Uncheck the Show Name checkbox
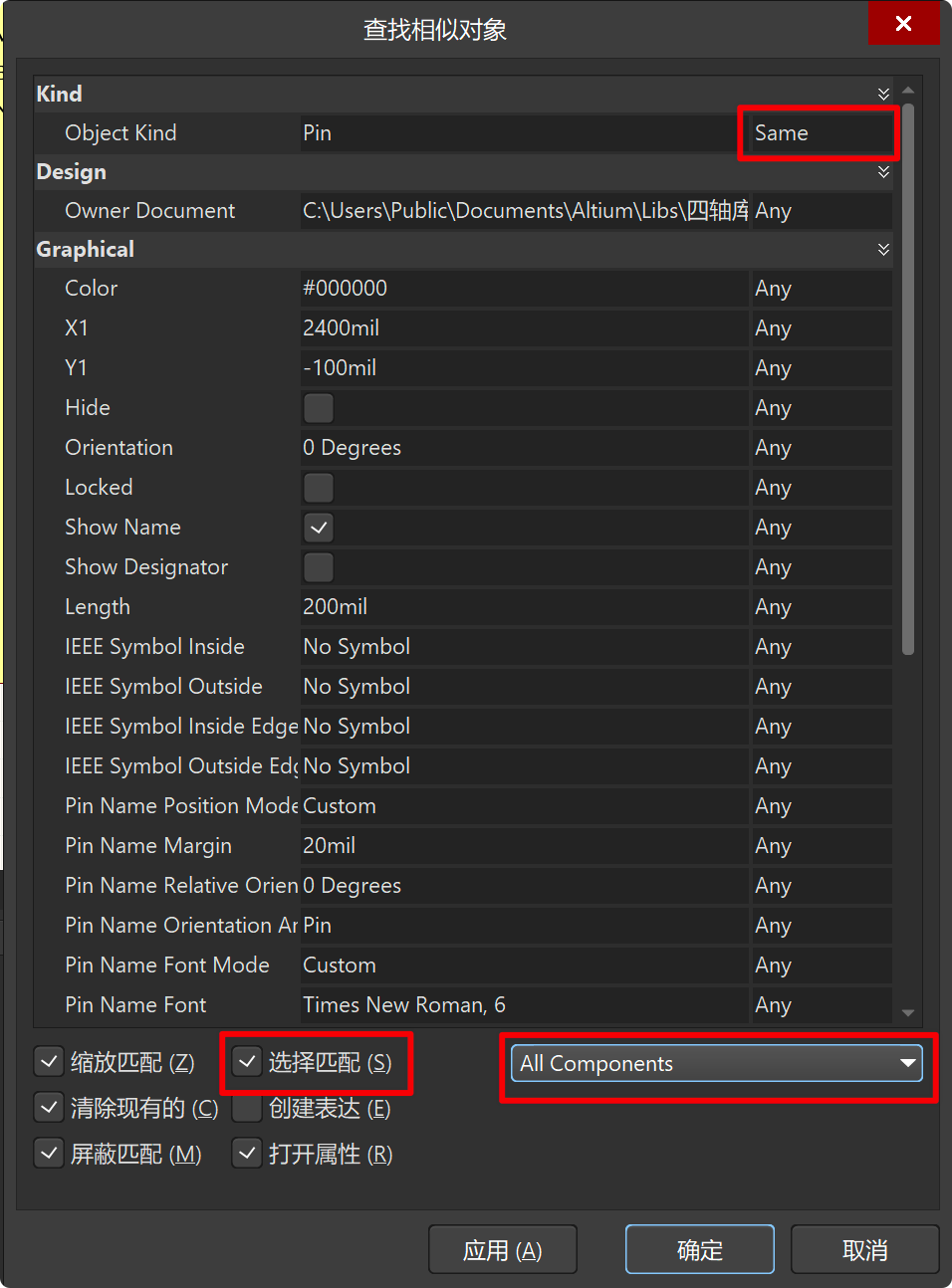This screenshot has width=952, height=1288. pos(319,528)
